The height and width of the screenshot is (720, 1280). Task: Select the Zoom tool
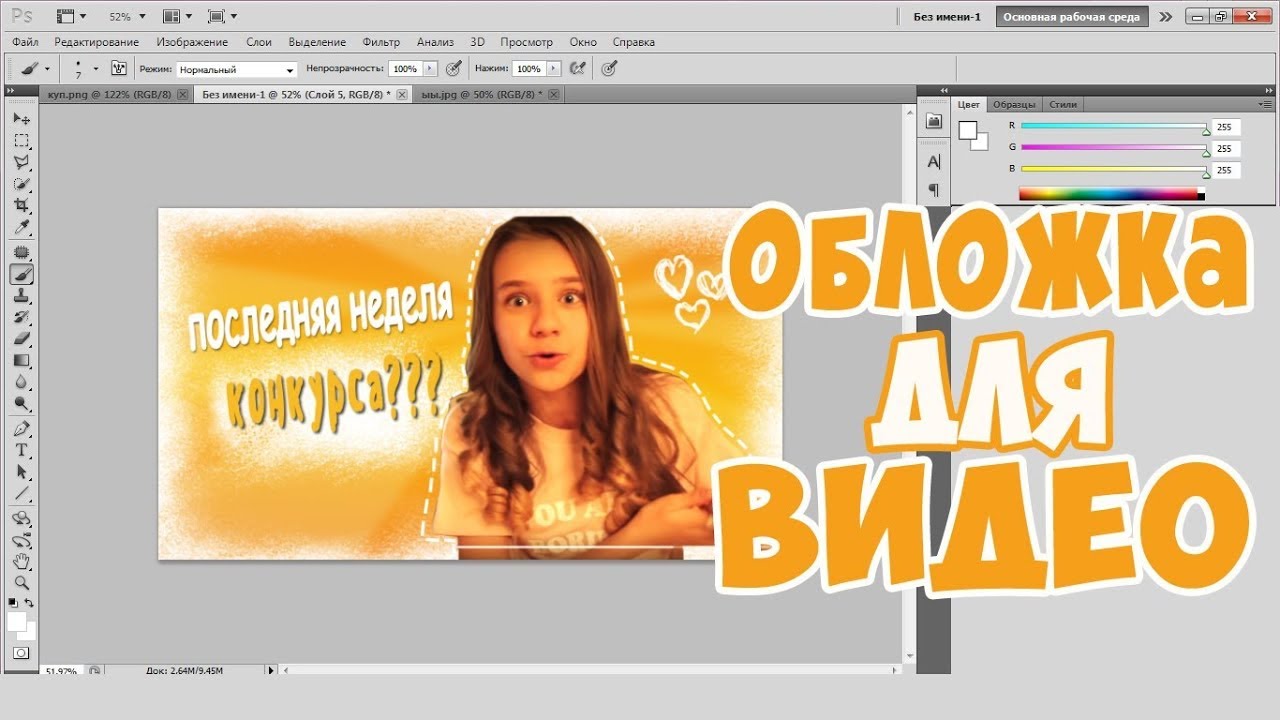click(x=21, y=583)
